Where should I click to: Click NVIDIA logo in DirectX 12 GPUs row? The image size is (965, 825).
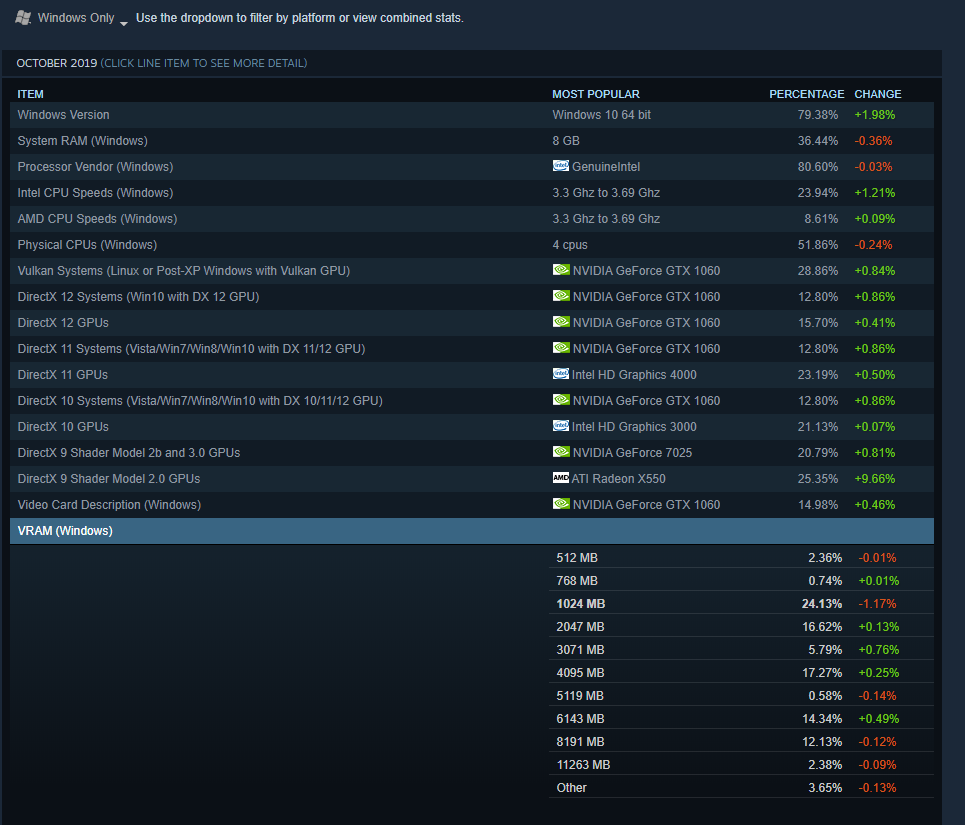click(x=561, y=321)
